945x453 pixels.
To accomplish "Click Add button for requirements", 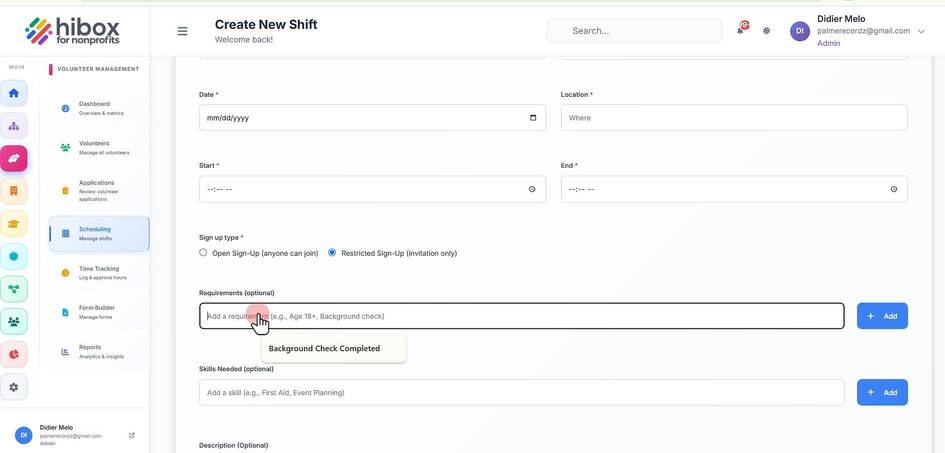I will tap(882, 316).
